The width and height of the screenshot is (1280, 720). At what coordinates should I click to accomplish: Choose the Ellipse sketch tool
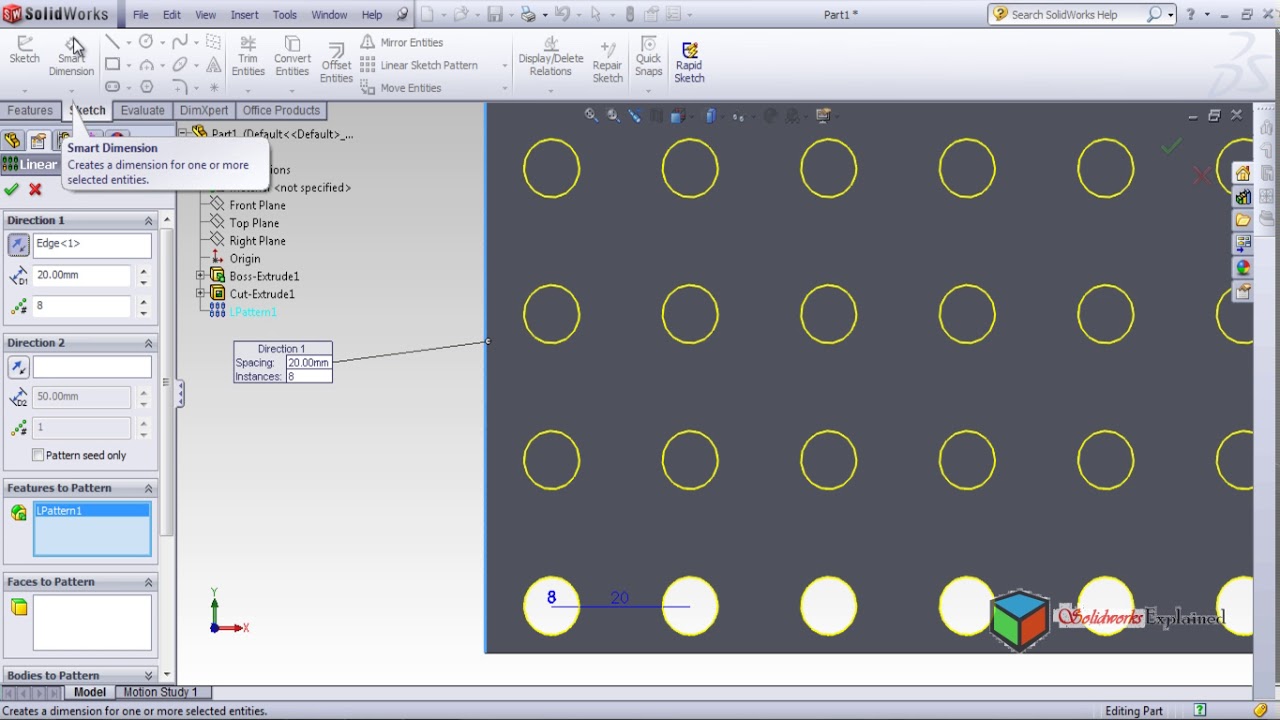click(180, 65)
